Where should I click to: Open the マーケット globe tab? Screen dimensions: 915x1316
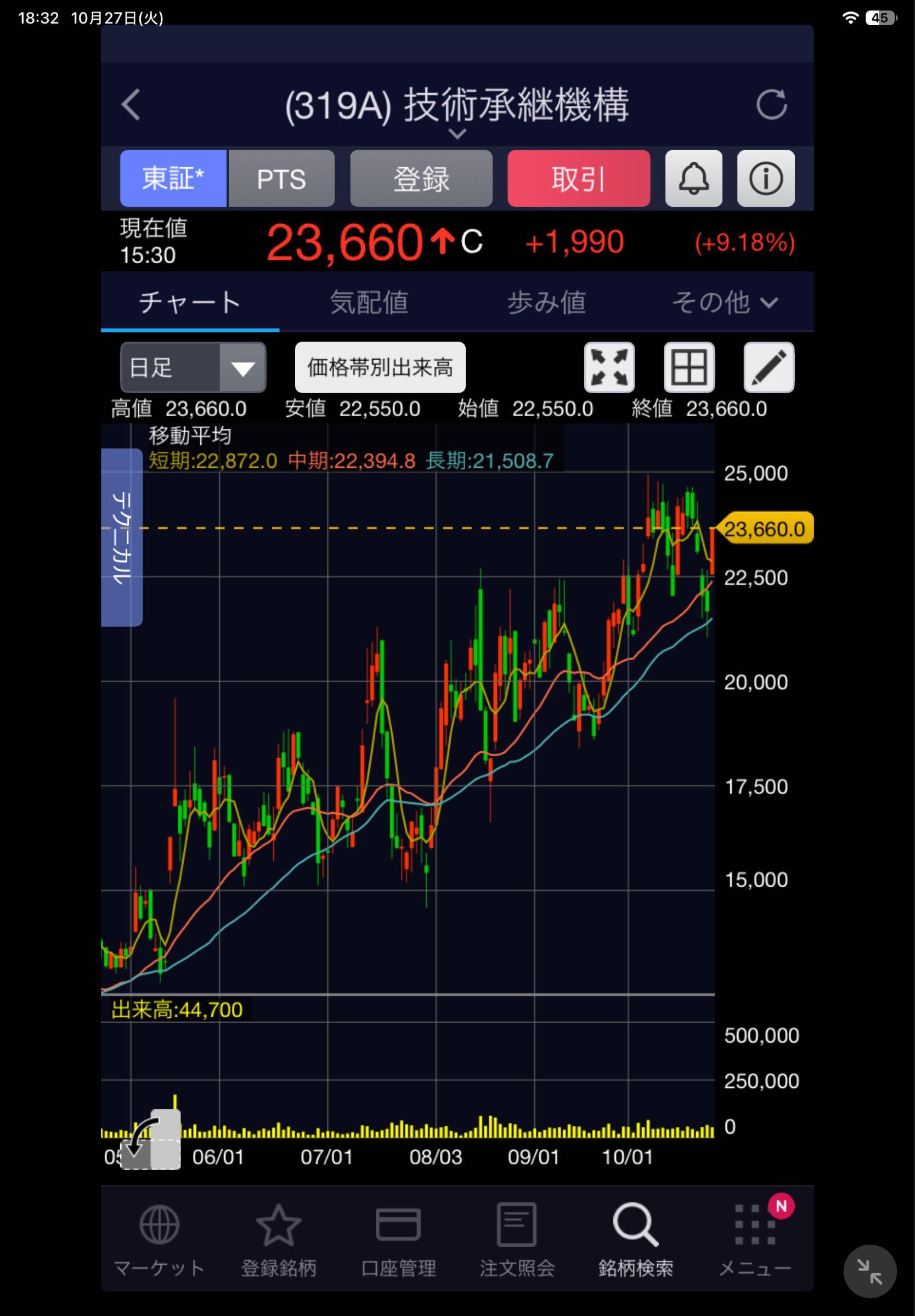tap(159, 1241)
